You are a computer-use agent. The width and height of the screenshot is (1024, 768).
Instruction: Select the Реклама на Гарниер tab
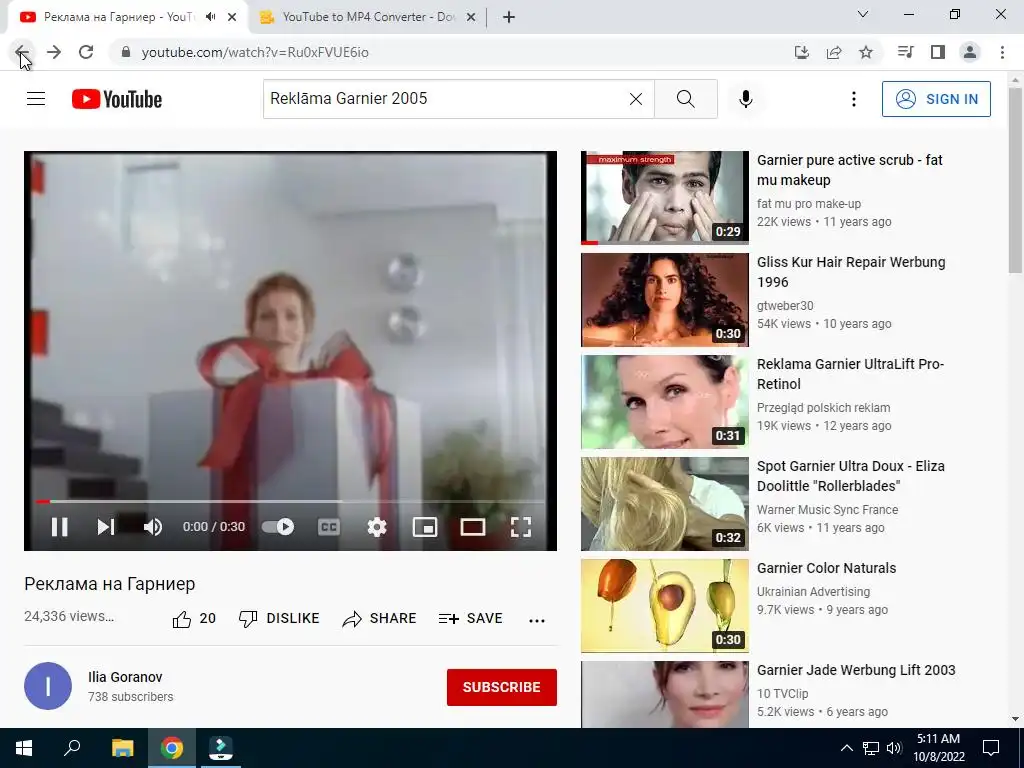(118, 17)
